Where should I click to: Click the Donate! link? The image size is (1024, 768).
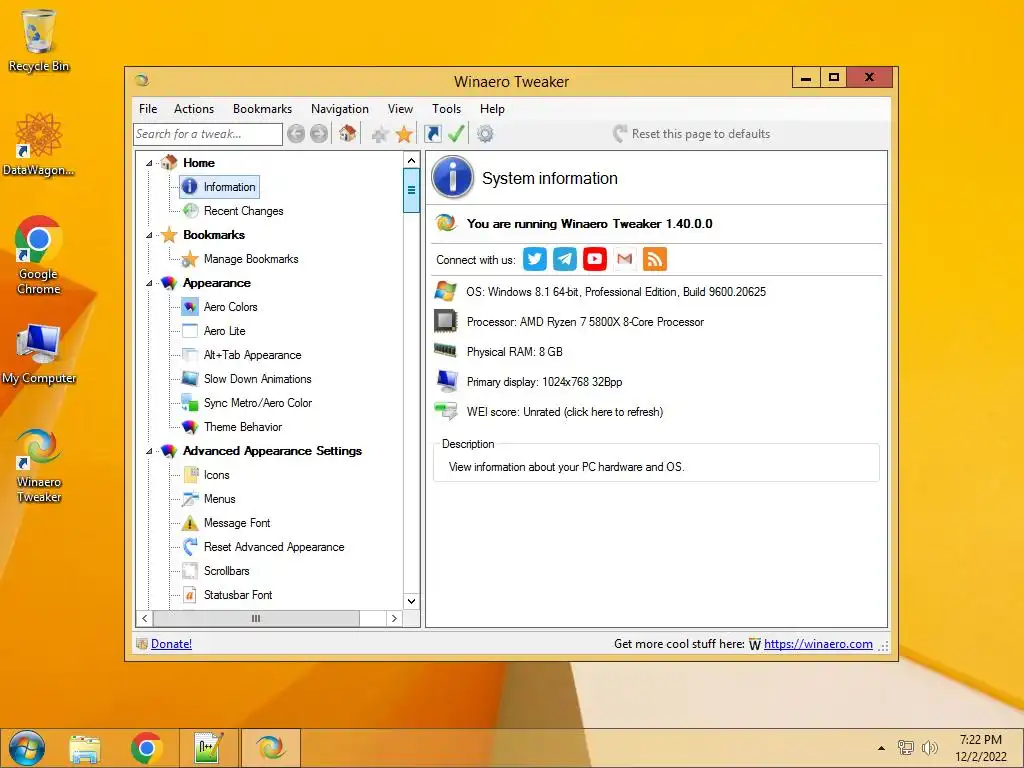(171, 644)
